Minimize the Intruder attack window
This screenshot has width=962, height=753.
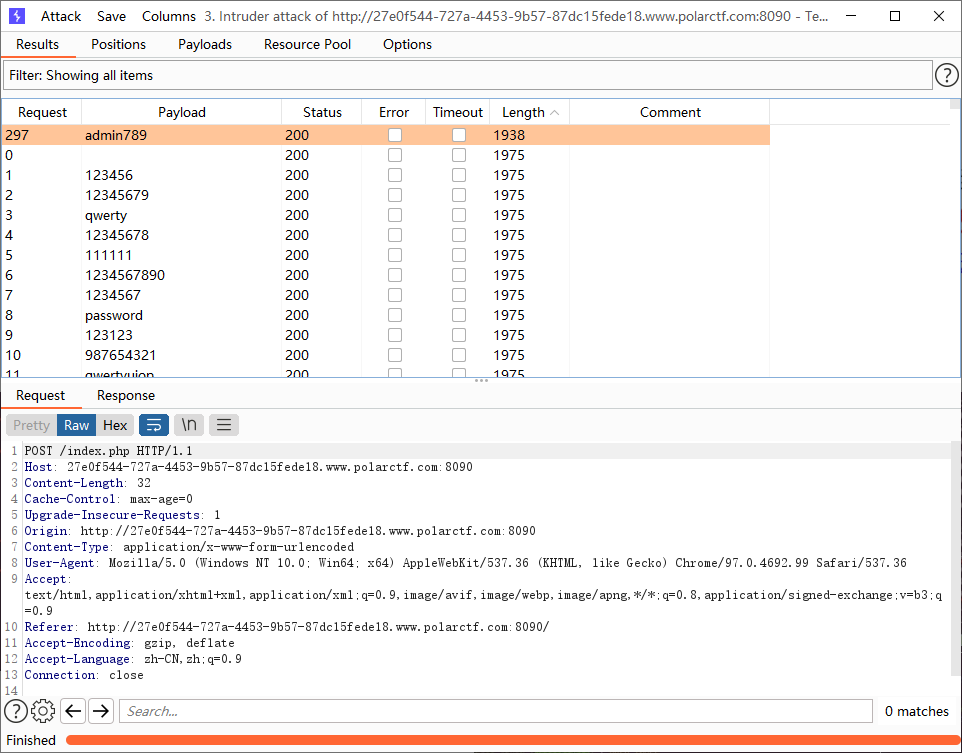click(x=851, y=16)
